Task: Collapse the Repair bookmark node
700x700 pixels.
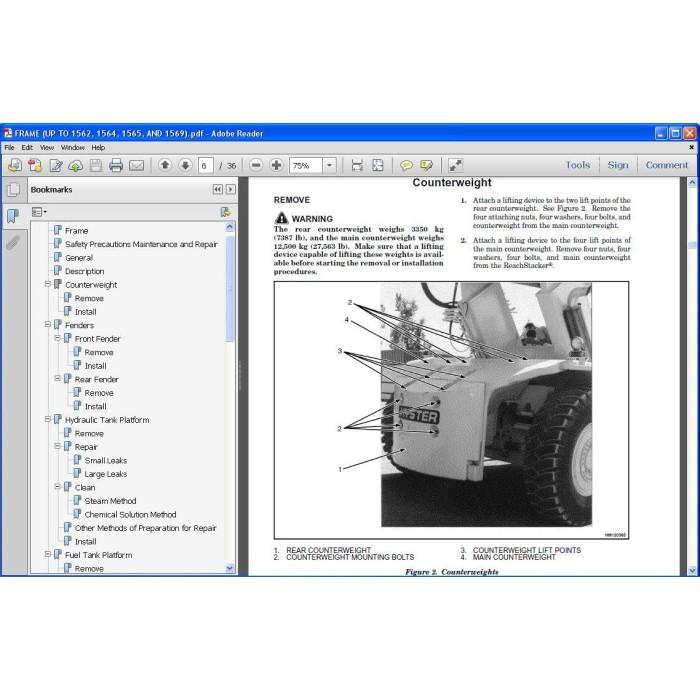Action: (57, 446)
